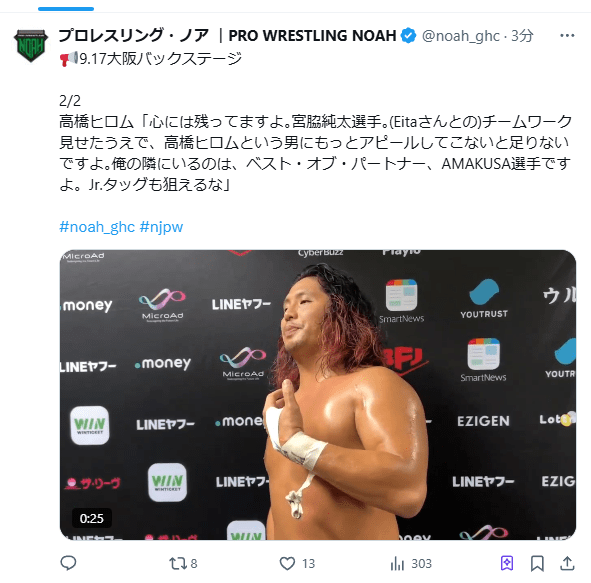This screenshot has width=591, height=583.
Task: Open the #noah_ghc hashtag link
Action: click(97, 227)
